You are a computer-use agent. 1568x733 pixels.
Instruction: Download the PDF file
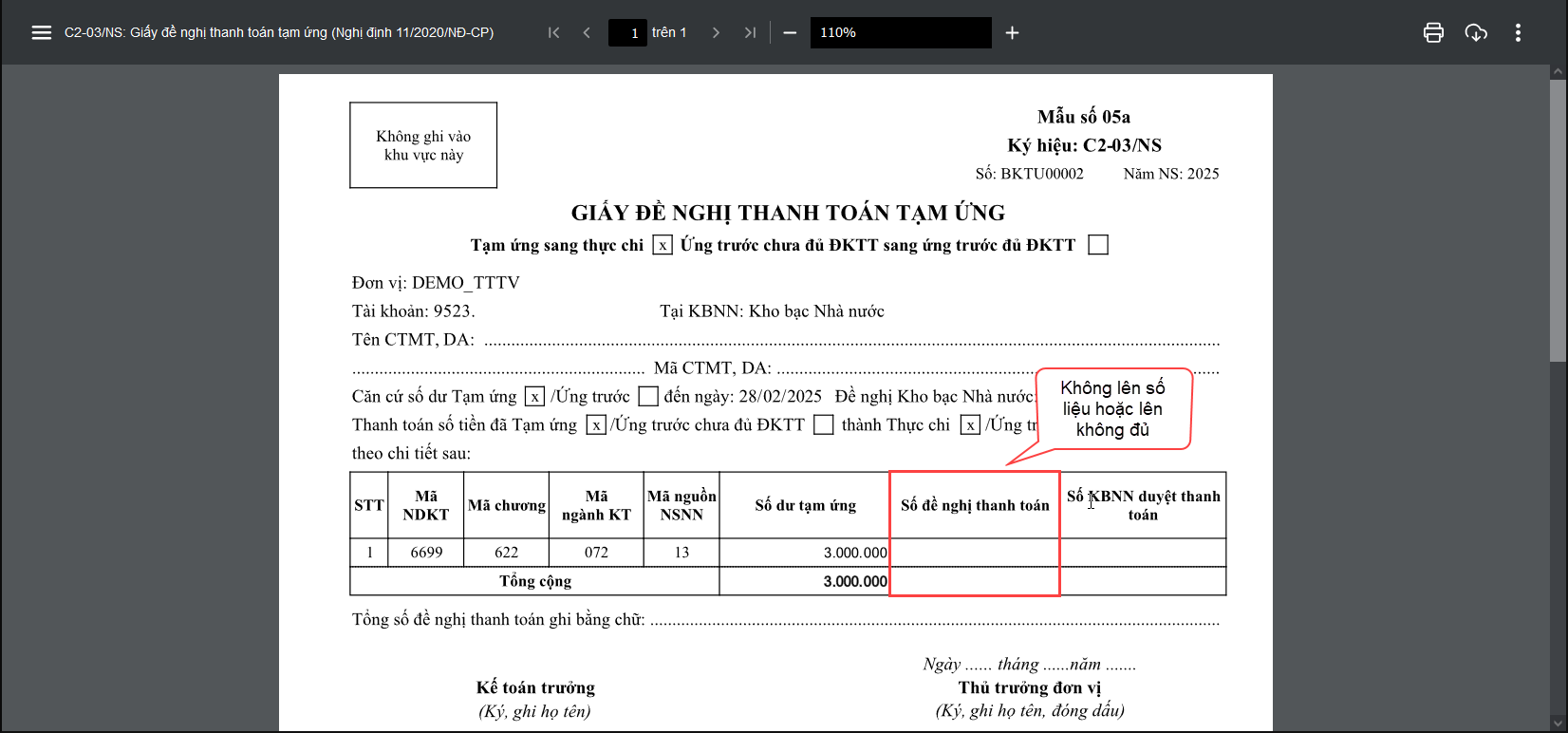point(1476,32)
